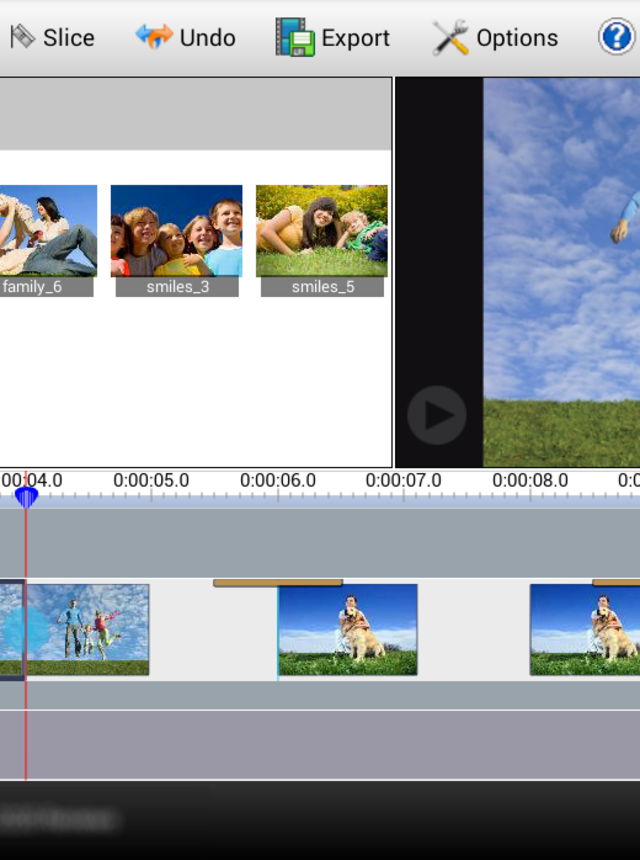Open the Options settings
The height and width of the screenshot is (860, 640).
point(496,38)
